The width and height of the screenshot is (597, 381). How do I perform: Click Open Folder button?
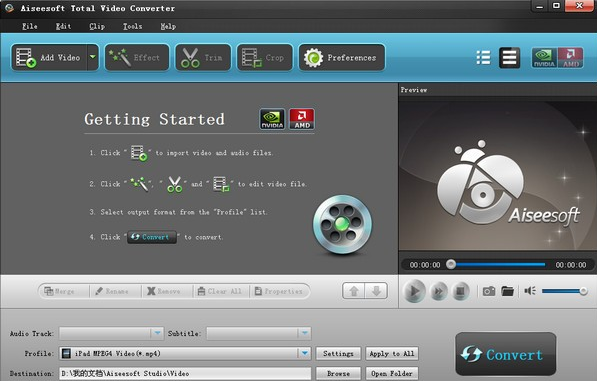(392, 373)
